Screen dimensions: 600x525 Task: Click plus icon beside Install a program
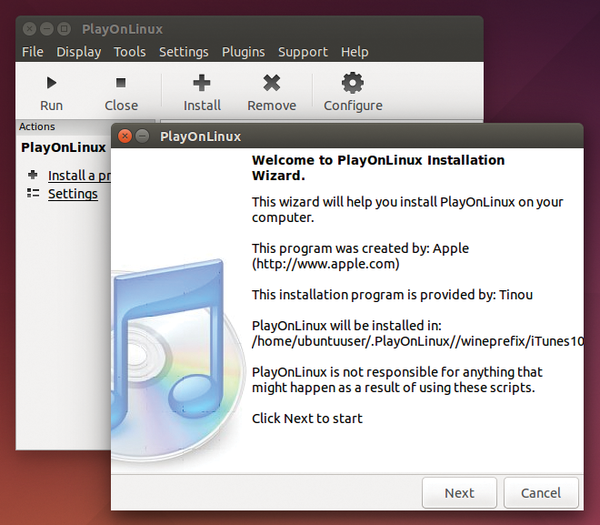(x=33, y=175)
